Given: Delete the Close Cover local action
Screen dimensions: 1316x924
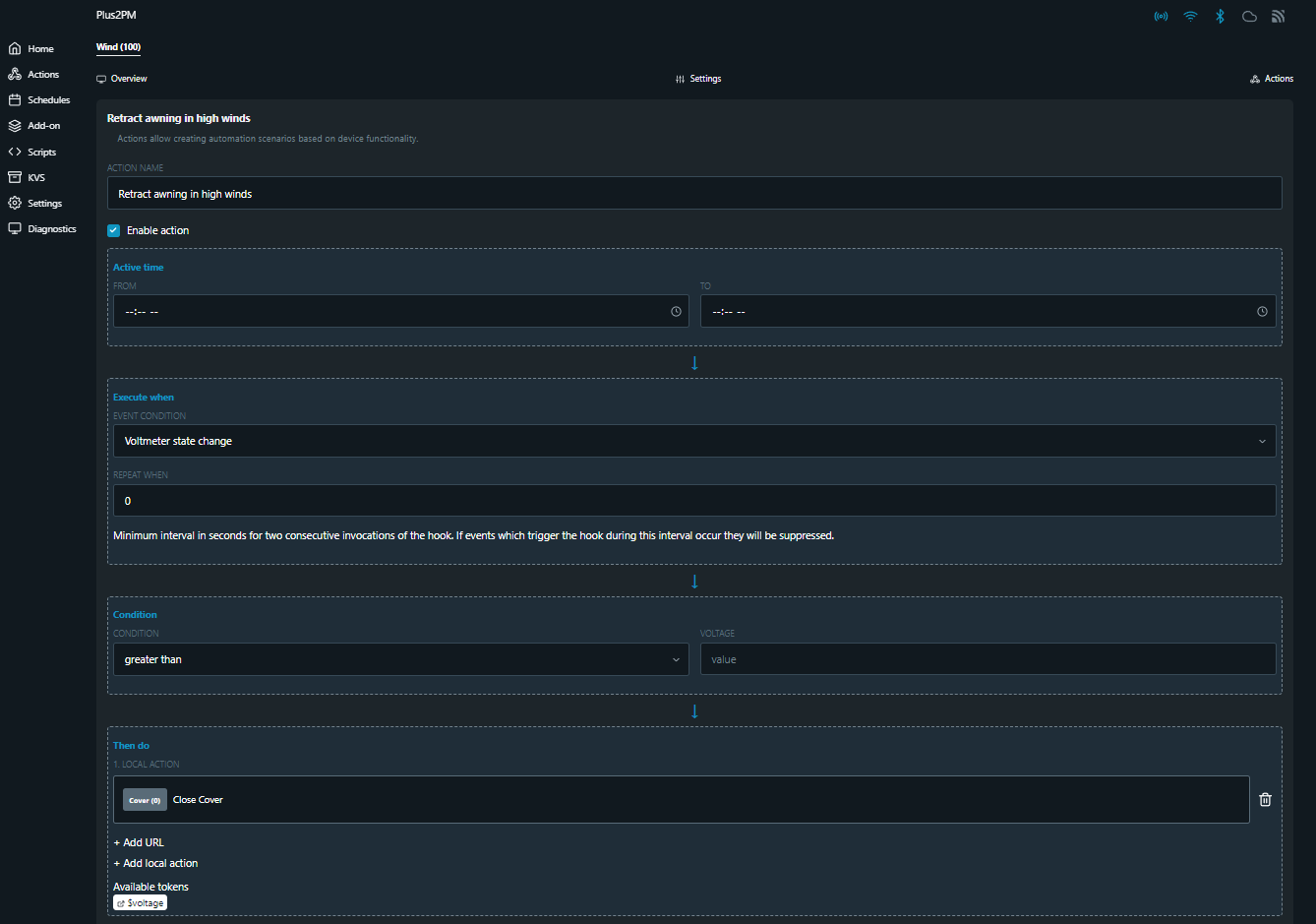Looking at the screenshot, I should 1265,800.
